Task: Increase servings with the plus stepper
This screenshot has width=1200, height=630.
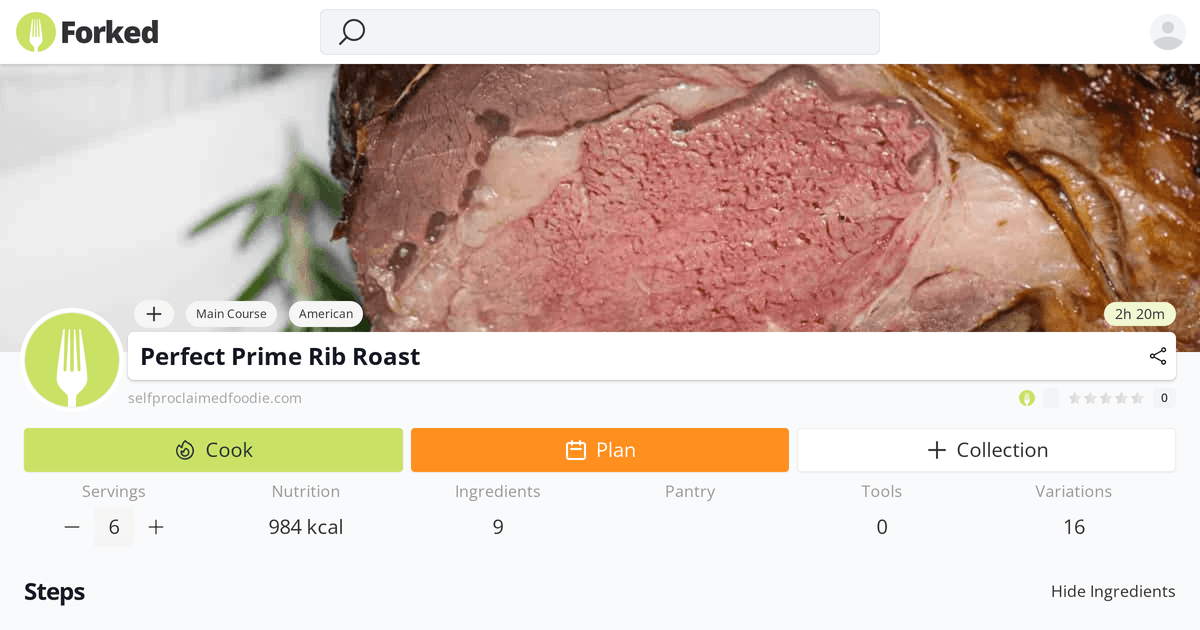Action: tap(156, 527)
